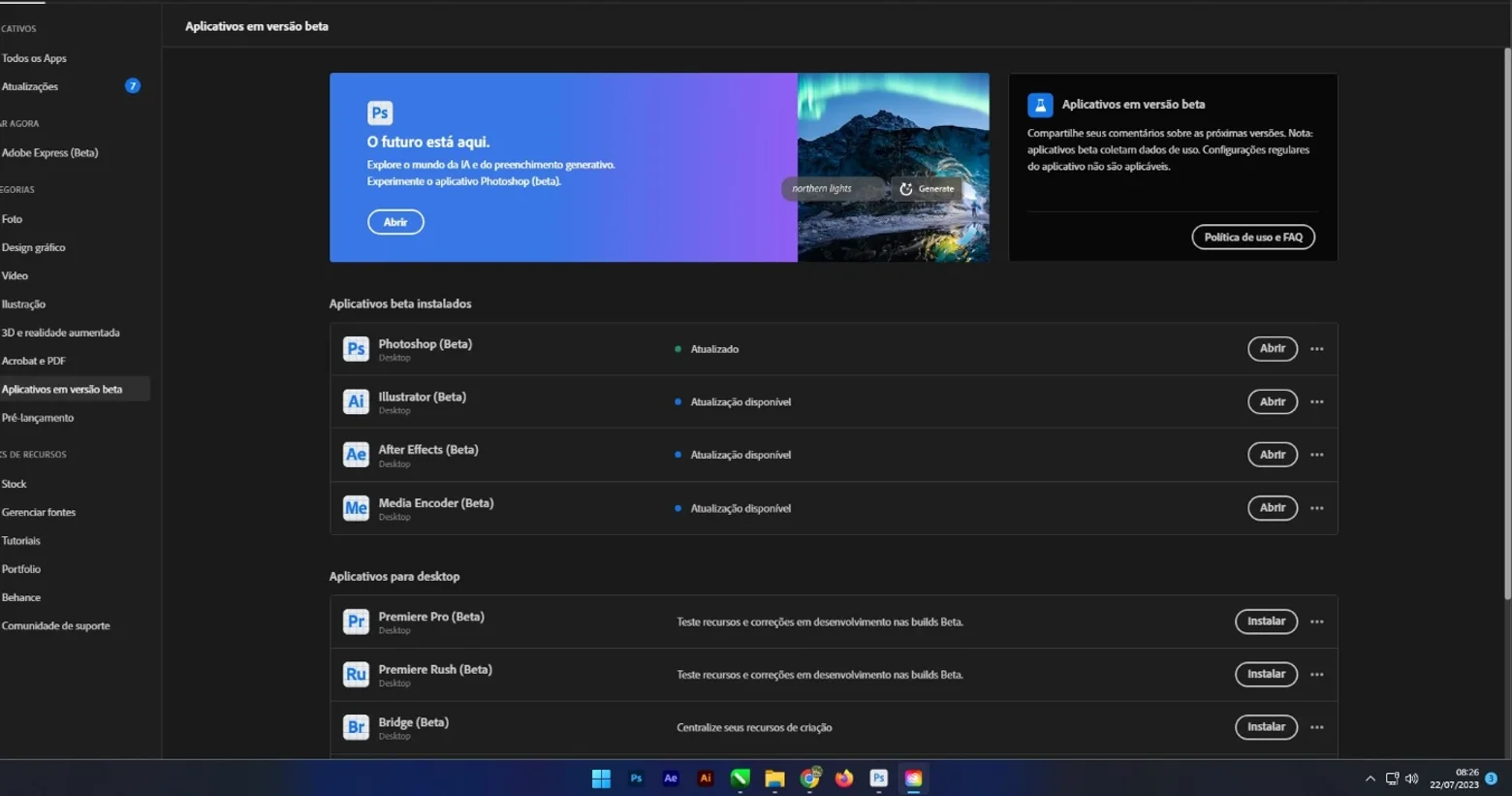Open Illustrator from the taskbar

pos(706,779)
